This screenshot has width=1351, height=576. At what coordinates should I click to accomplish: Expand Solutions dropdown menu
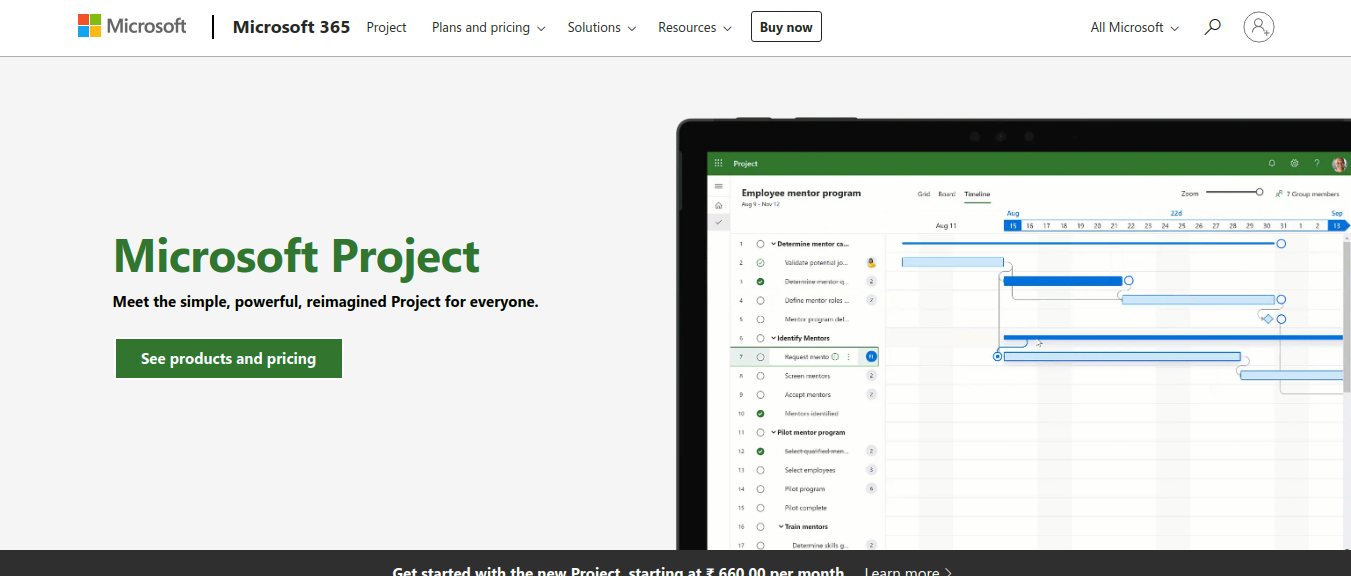(x=602, y=27)
